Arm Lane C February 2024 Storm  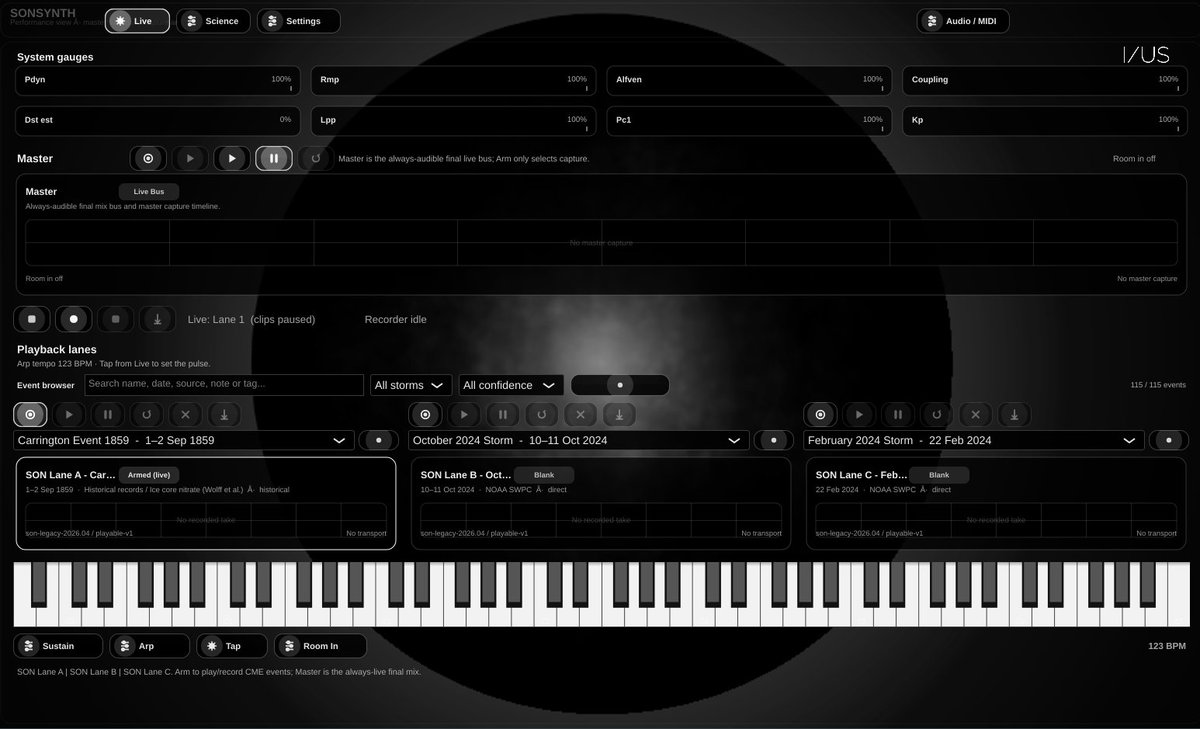point(820,414)
